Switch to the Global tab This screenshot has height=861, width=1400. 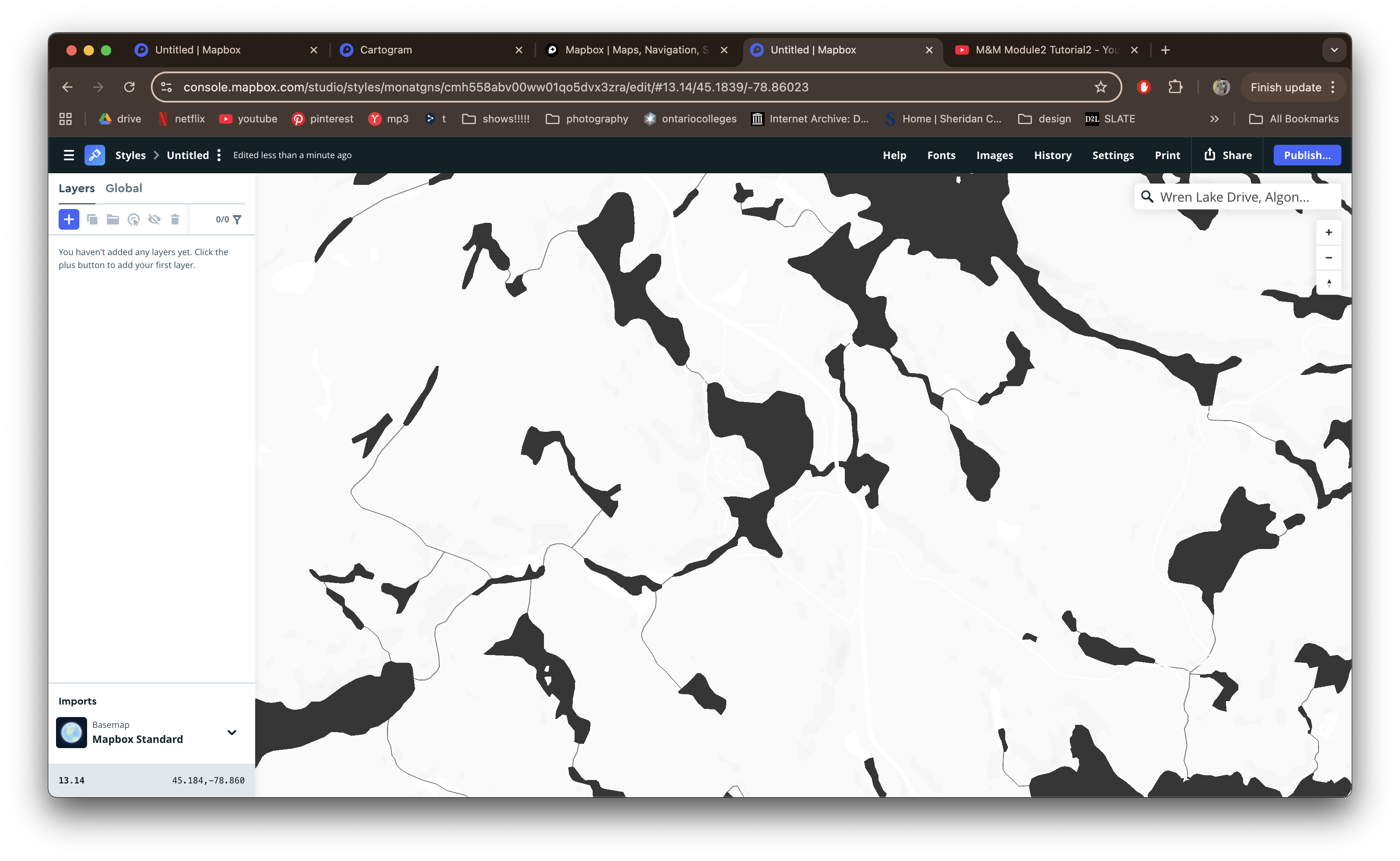(124, 188)
